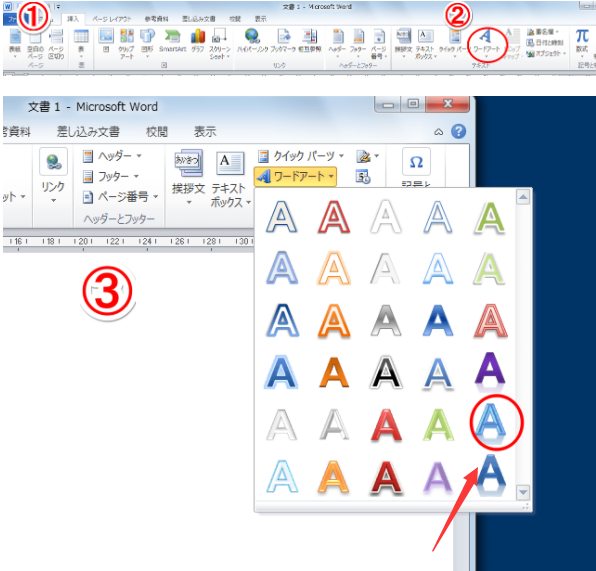This screenshot has height=571, width=596.
Task: Click the blue help question mark icon
Action: coord(458,132)
